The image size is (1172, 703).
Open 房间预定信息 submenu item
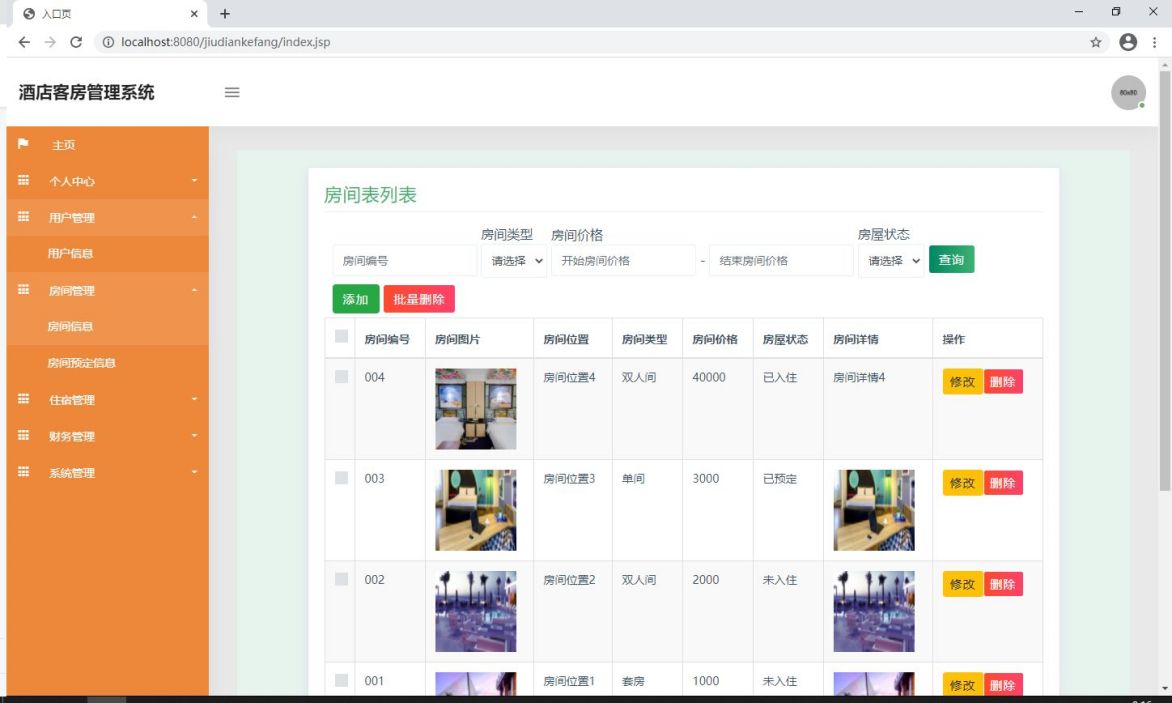pos(108,363)
